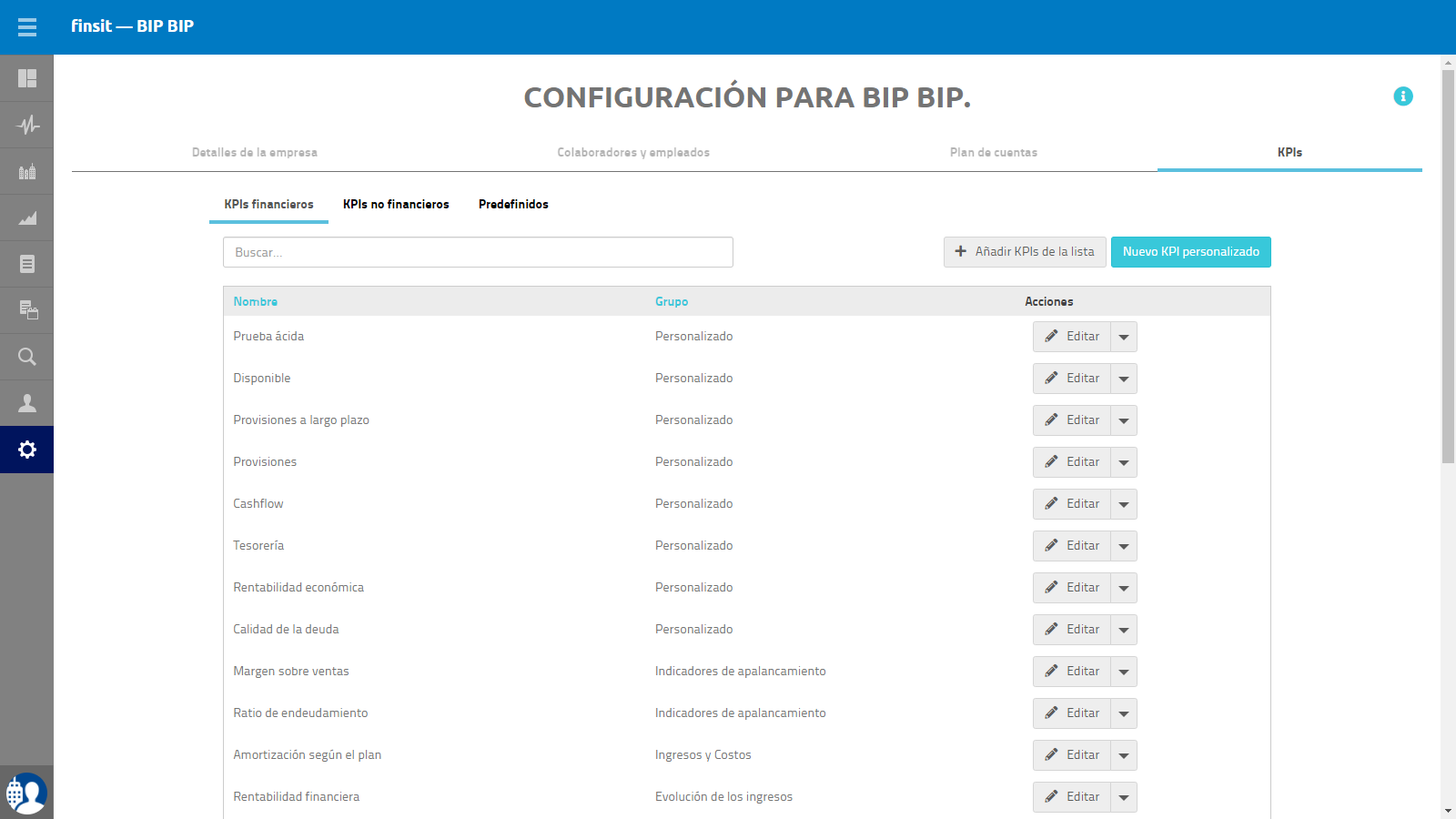
Task: Open the user profile icon in sidebar
Action: [x=27, y=403]
